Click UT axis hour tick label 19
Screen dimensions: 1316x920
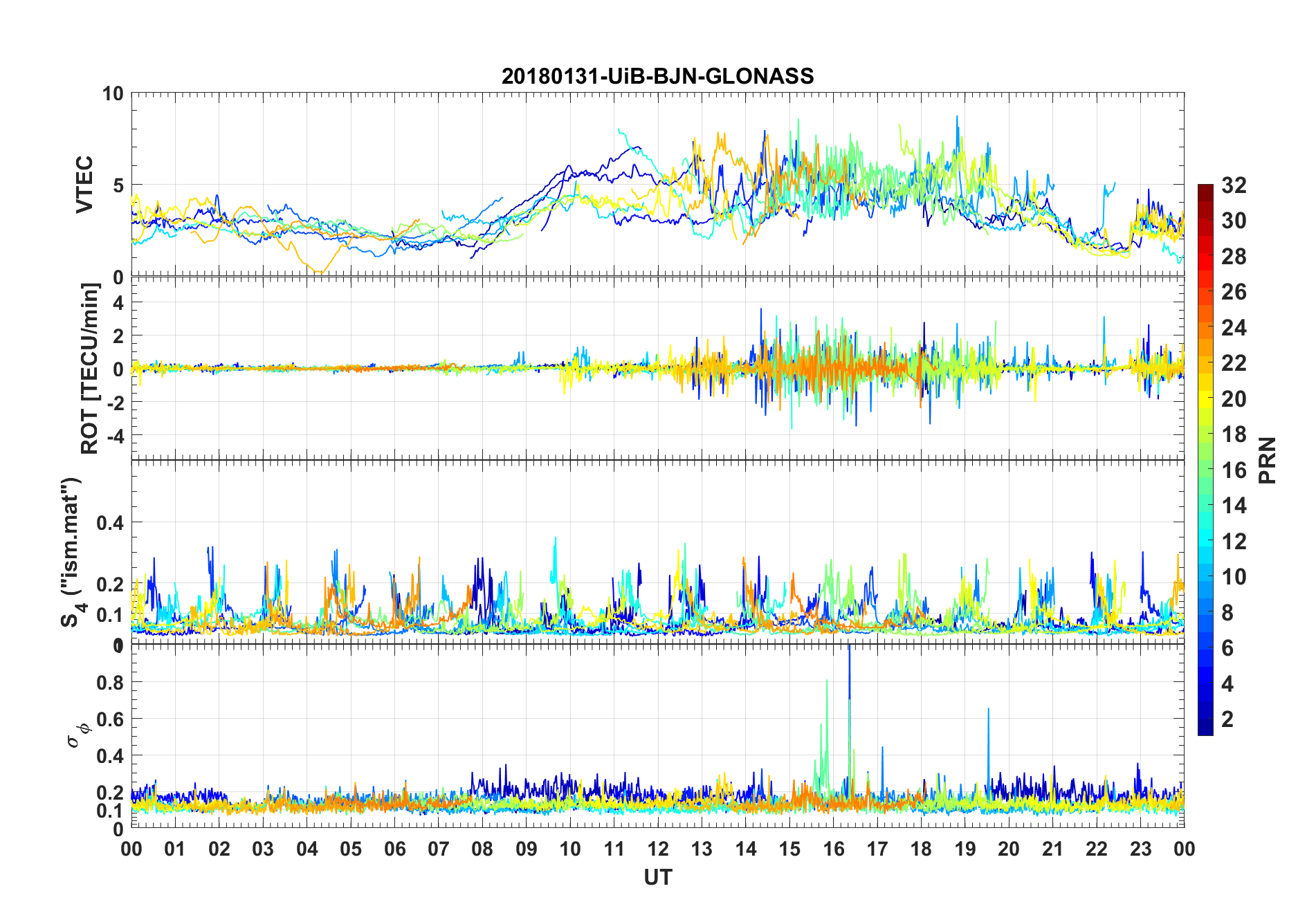pos(965,849)
